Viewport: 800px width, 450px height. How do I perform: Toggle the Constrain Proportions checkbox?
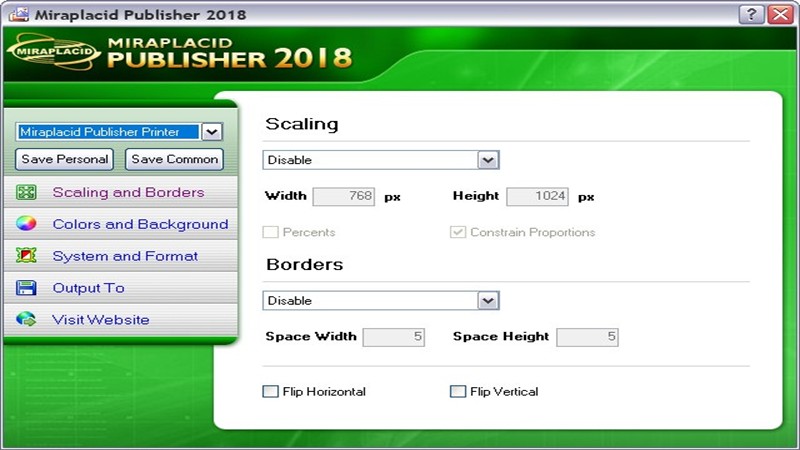tap(458, 232)
